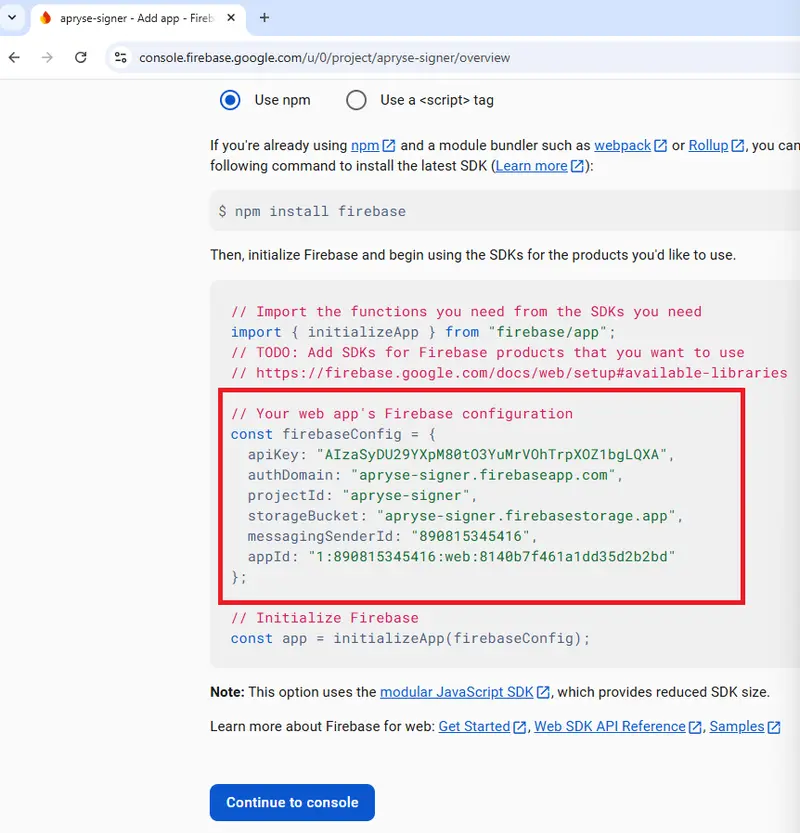The width and height of the screenshot is (800, 833).
Task: Open the Samples link
Action: coord(737,726)
